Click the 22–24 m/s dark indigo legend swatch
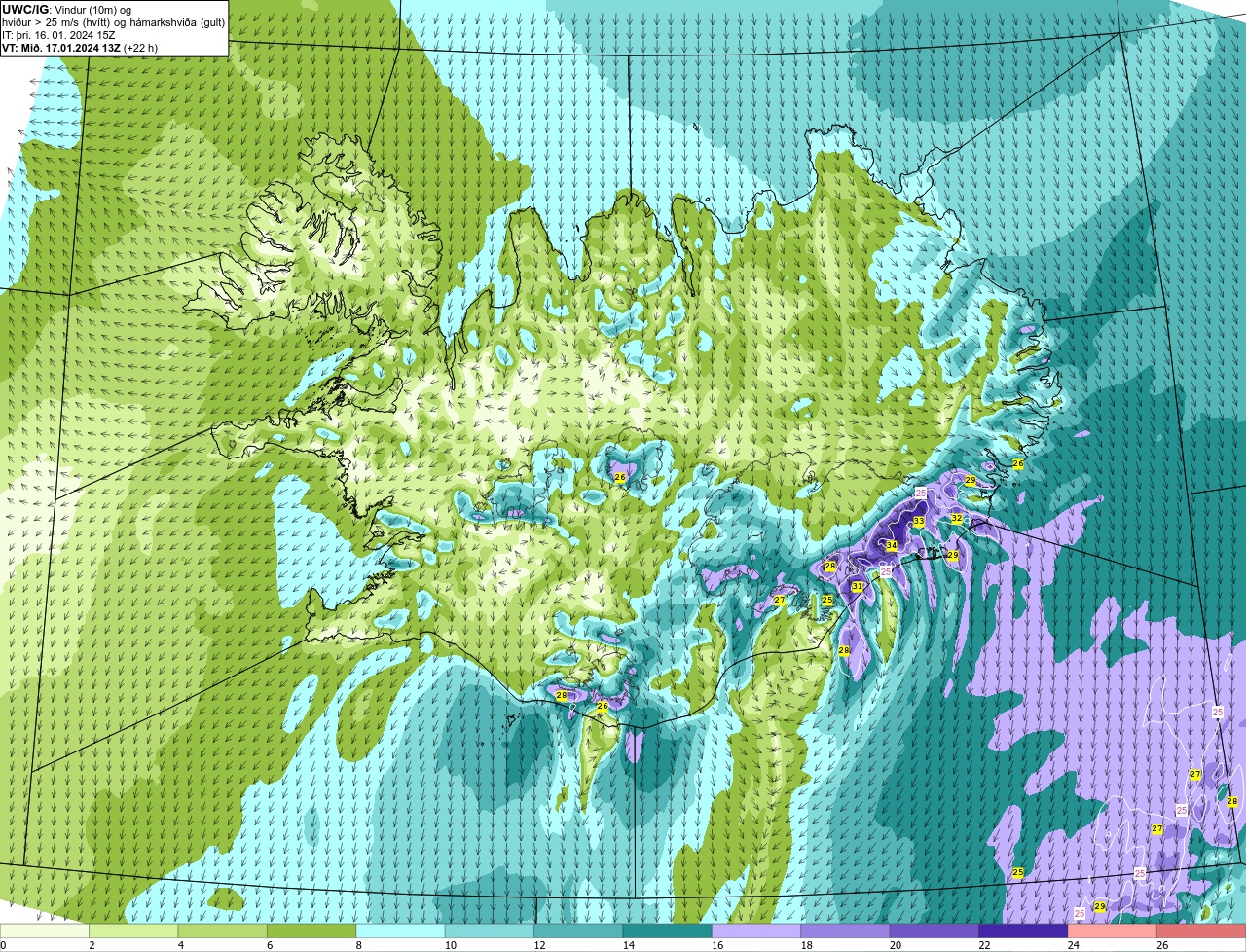Image resolution: width=1246 pixels, height=952 pixels. (x=1023, y=931)
